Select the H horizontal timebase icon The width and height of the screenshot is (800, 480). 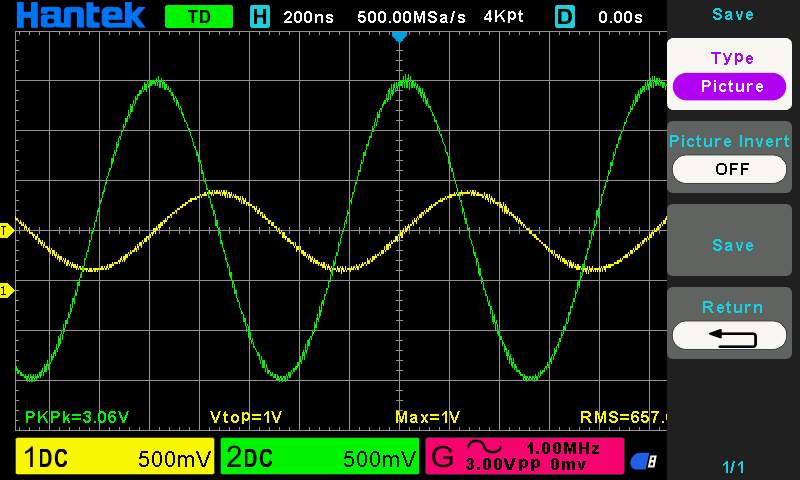tap(260, 17)
